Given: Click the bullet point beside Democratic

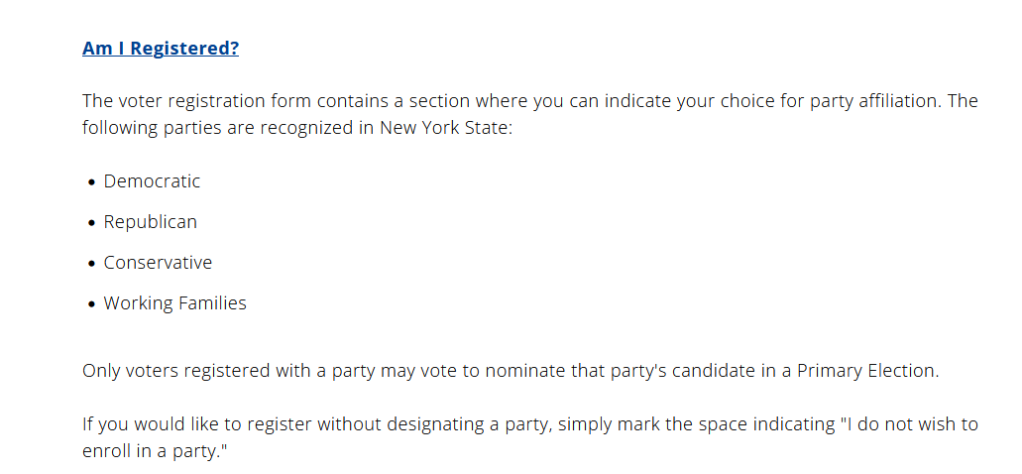Looking at the screenshot, I should coord(92,182).
